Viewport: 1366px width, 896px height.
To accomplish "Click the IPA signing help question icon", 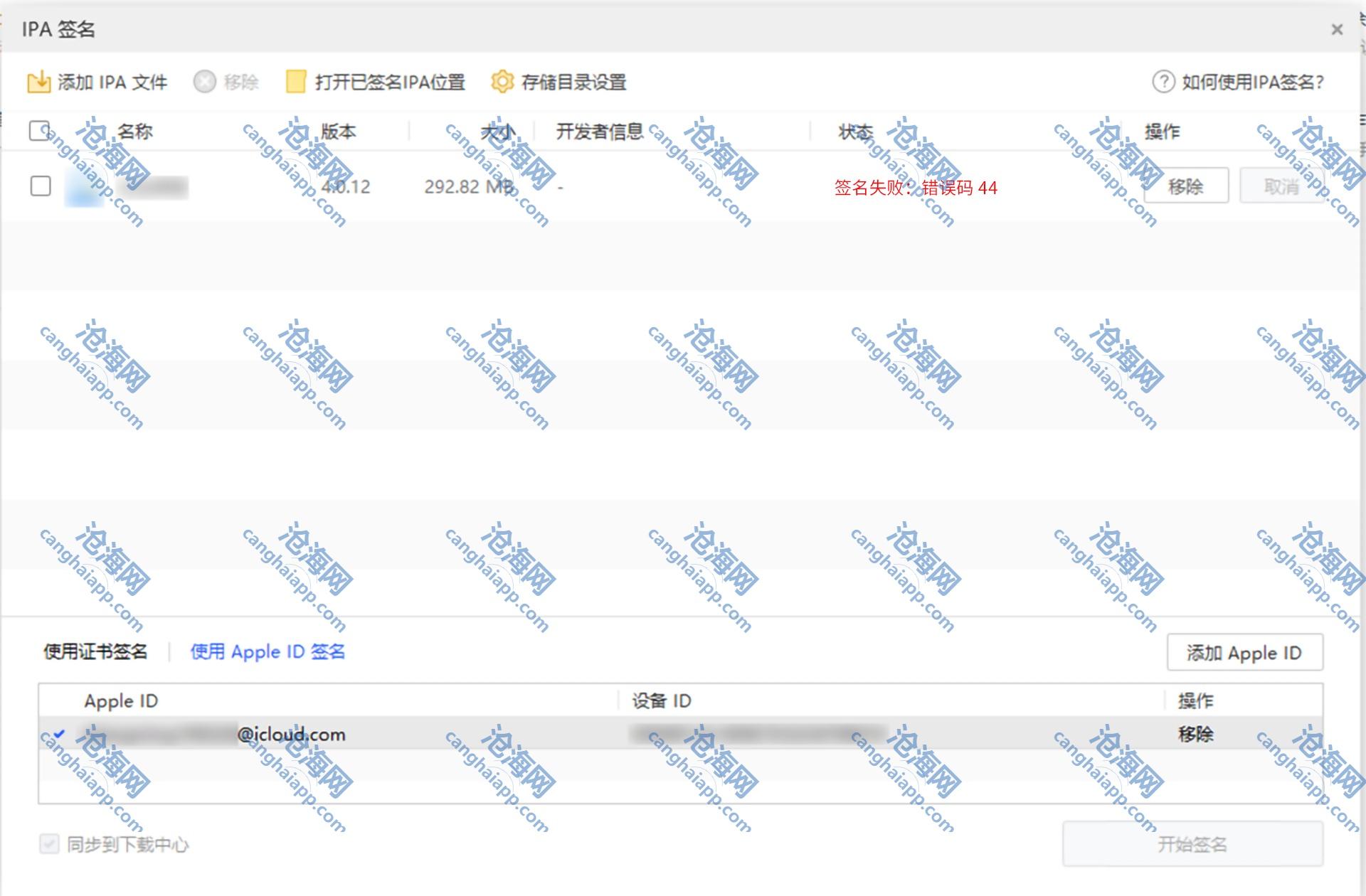I will click(1163, 82).
